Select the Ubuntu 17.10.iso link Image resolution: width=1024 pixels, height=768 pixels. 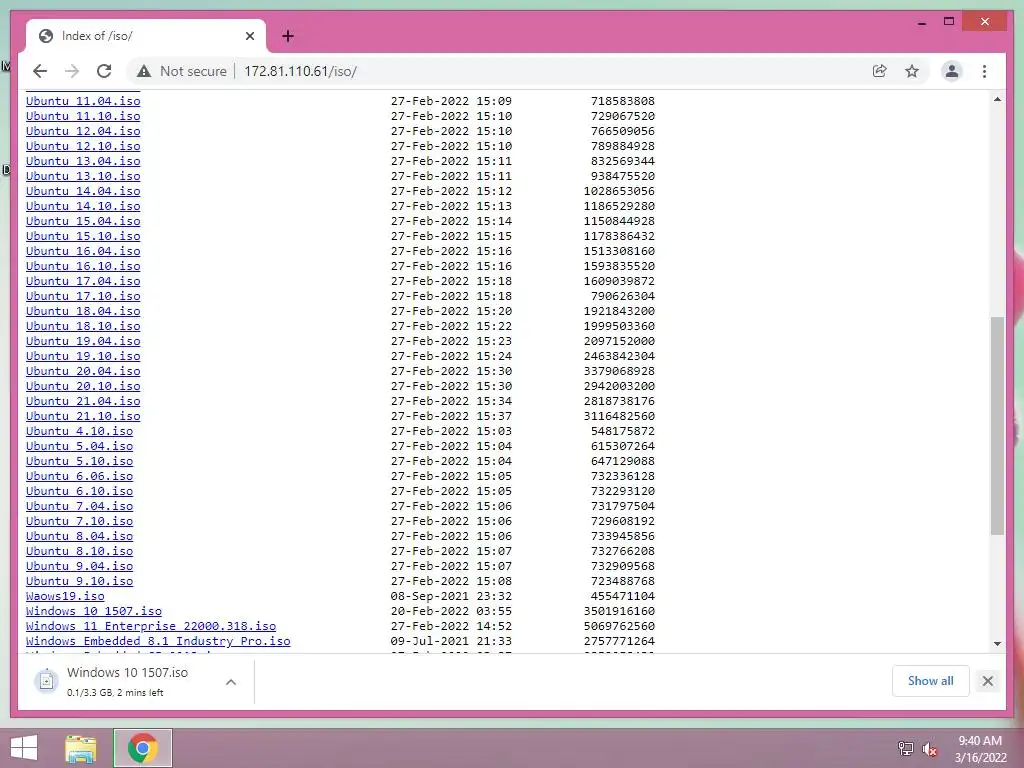83,296
